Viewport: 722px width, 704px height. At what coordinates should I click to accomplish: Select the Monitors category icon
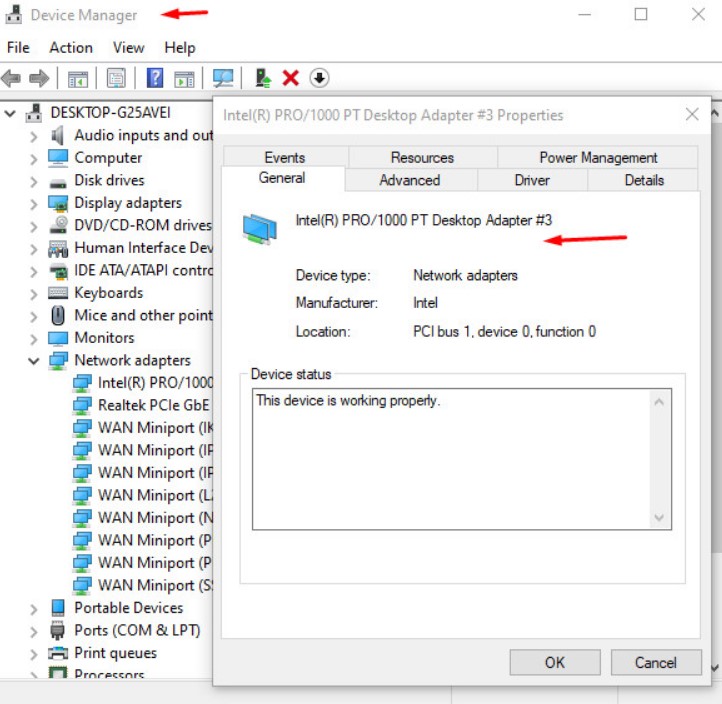[58, 338]
